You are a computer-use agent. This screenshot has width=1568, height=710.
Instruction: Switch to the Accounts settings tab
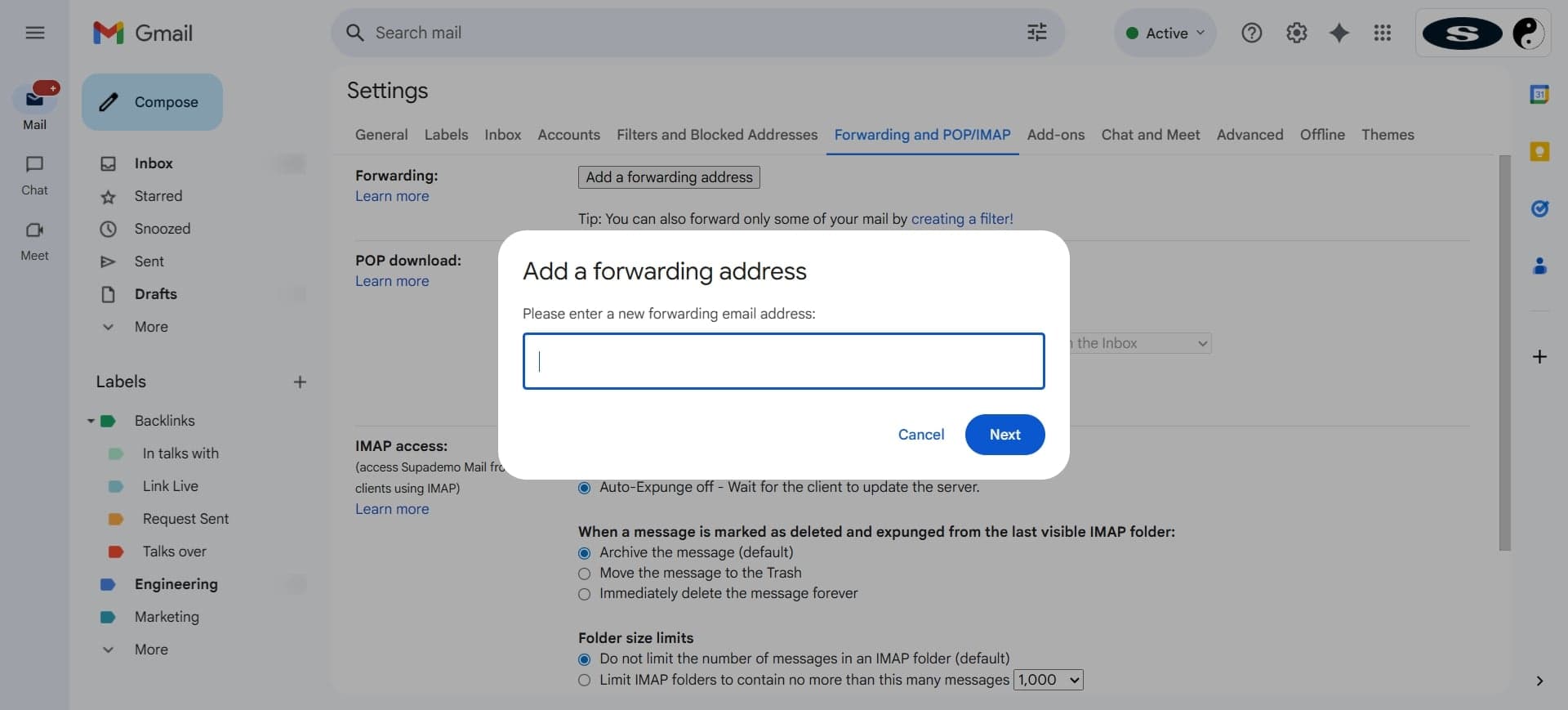568,135
